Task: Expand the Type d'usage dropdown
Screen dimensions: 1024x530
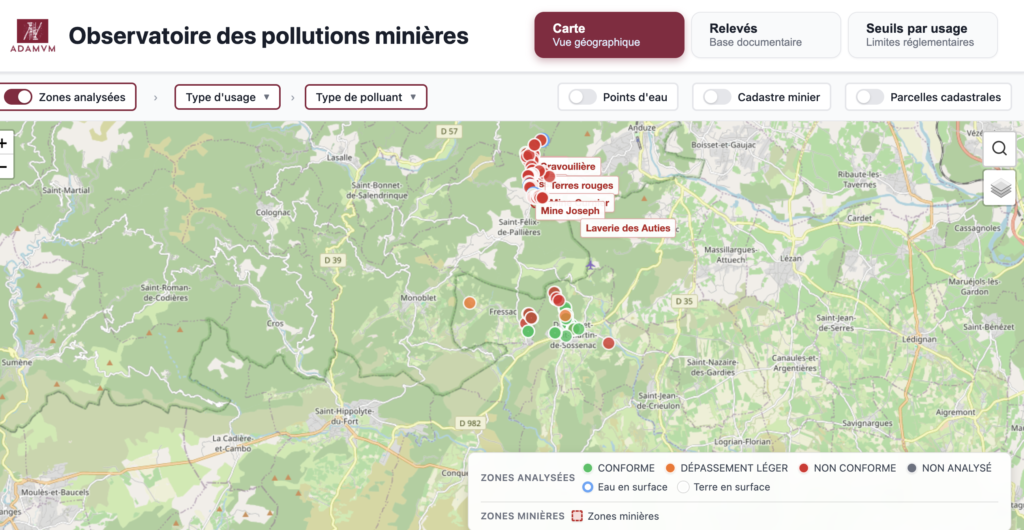Action: point(228,97)
